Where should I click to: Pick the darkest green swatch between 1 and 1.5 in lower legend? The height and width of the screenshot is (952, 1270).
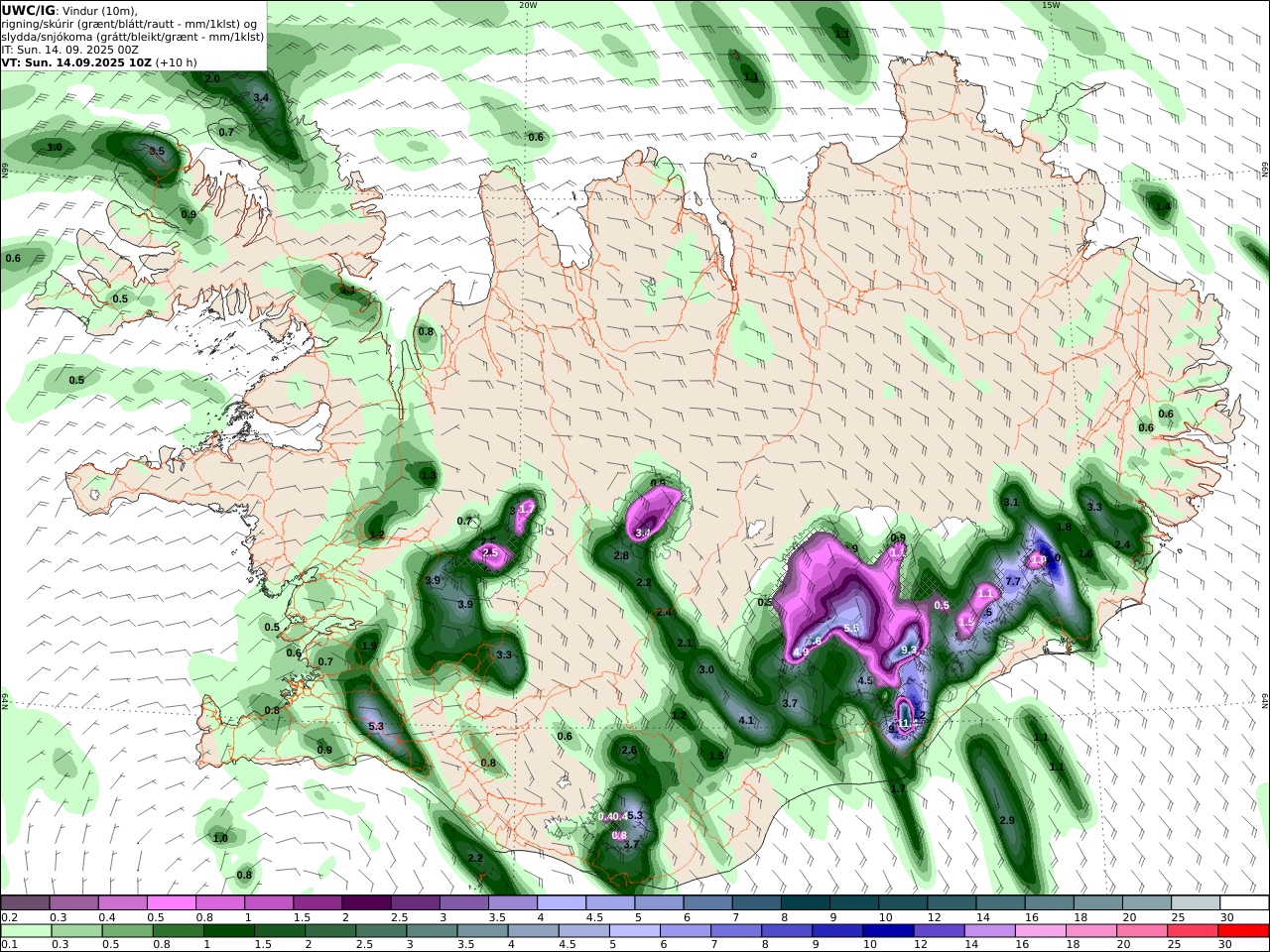coord(228,930)
